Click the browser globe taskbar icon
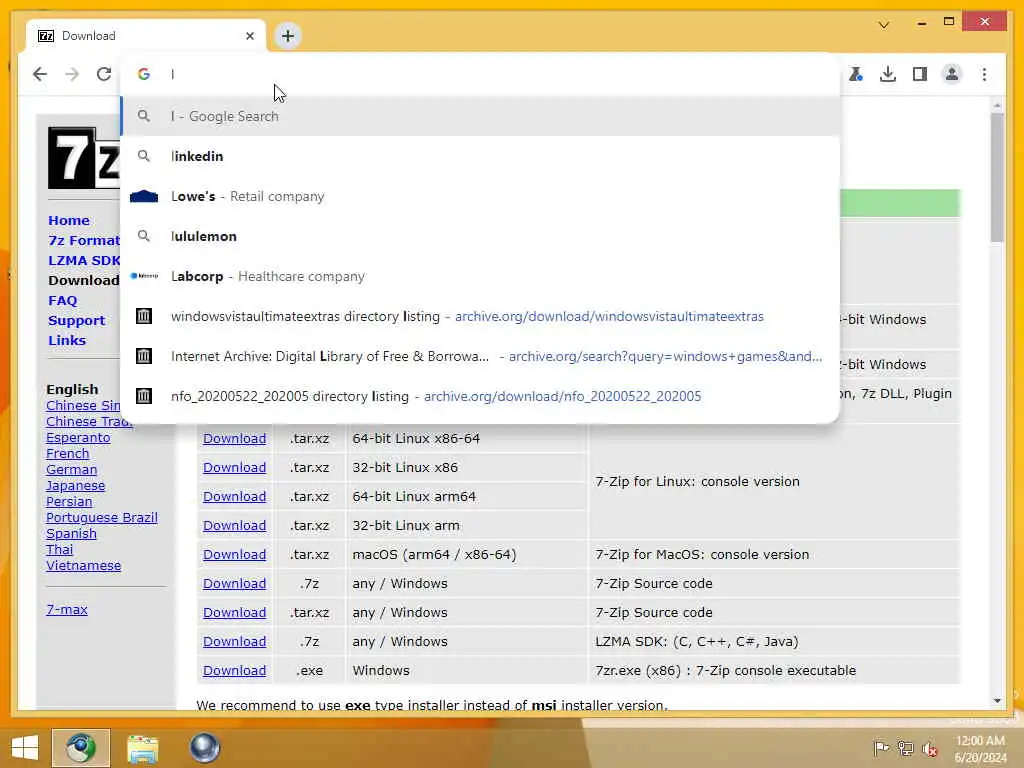Image resolution: width=1024 pixels, height=768 pixels. pos(81,748)
